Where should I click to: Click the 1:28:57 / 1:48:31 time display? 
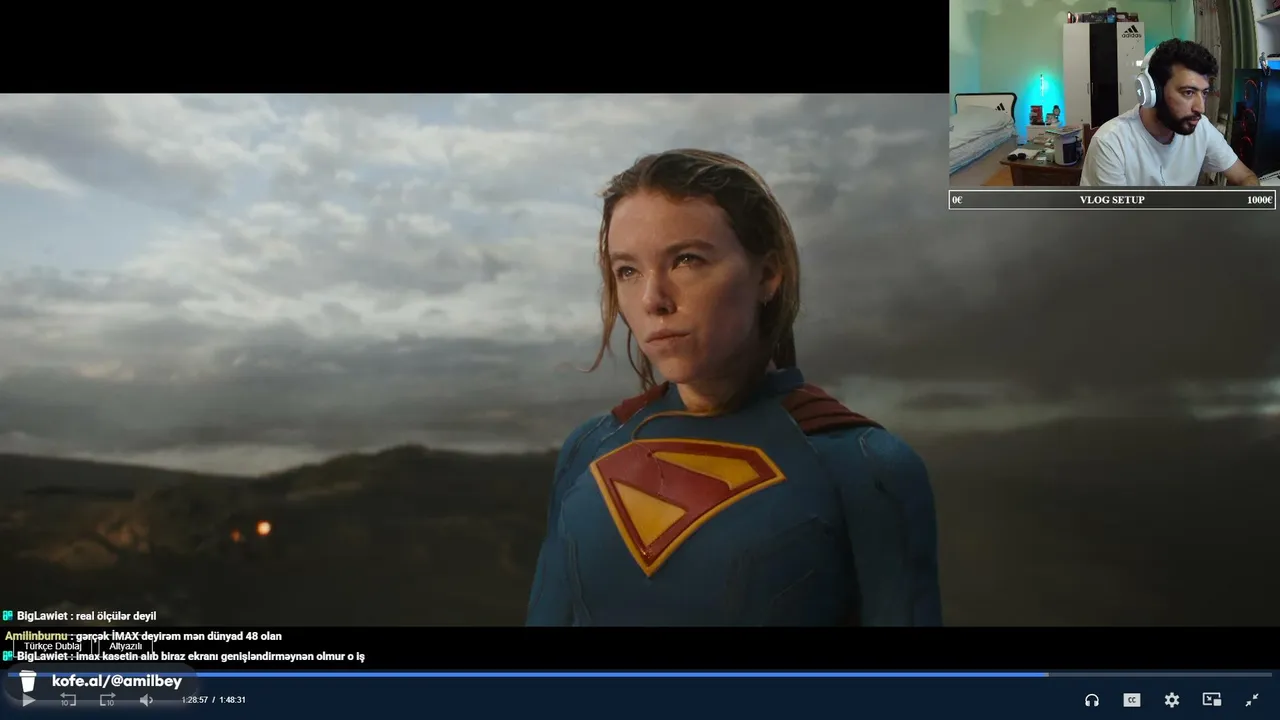click(x=214, y=700)
